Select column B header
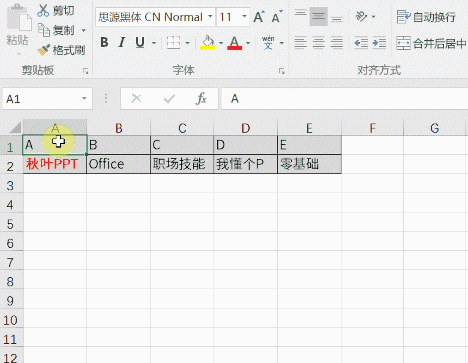The width and height of the screenshot is (468, 363). [119, 128]
